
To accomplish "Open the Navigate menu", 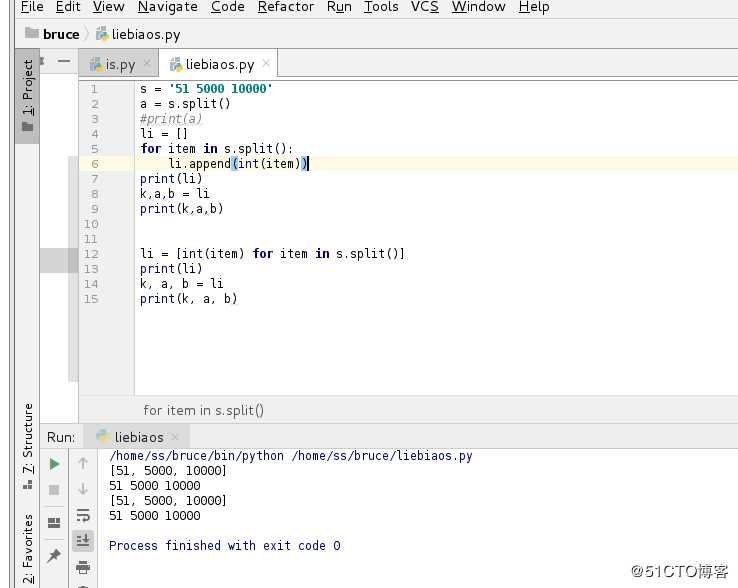I will coord(168,7).
